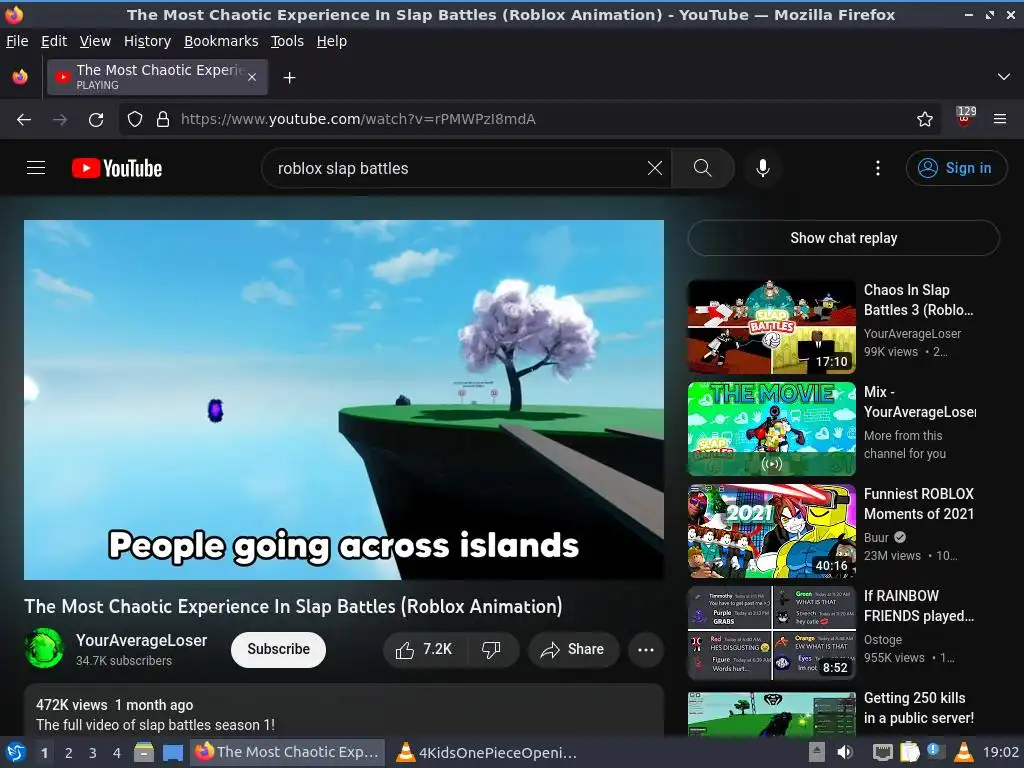The width and height of the screenshot is (1024, 768).
Task: Show chat replay
Action: click(x=843, y=238)
